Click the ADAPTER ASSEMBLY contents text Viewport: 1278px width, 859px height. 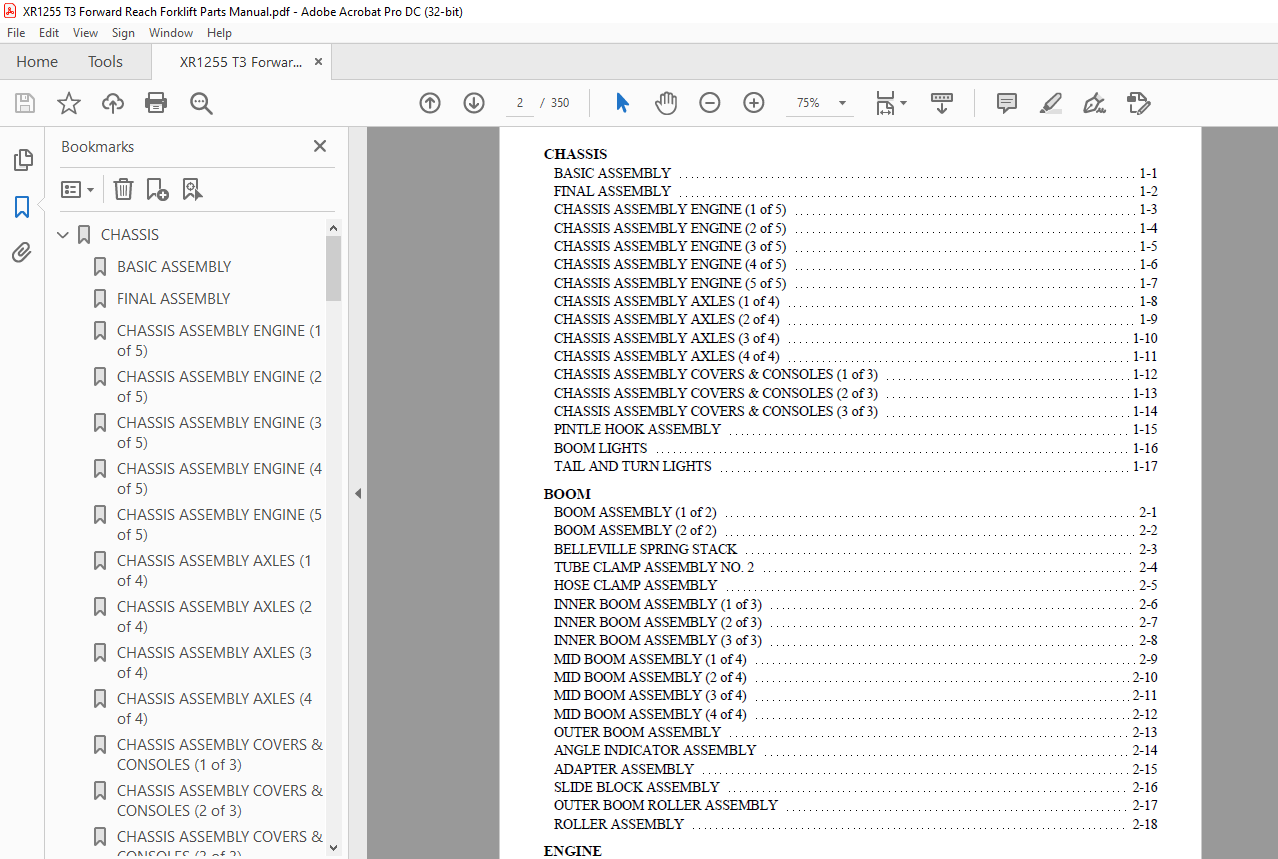point(624,769)
